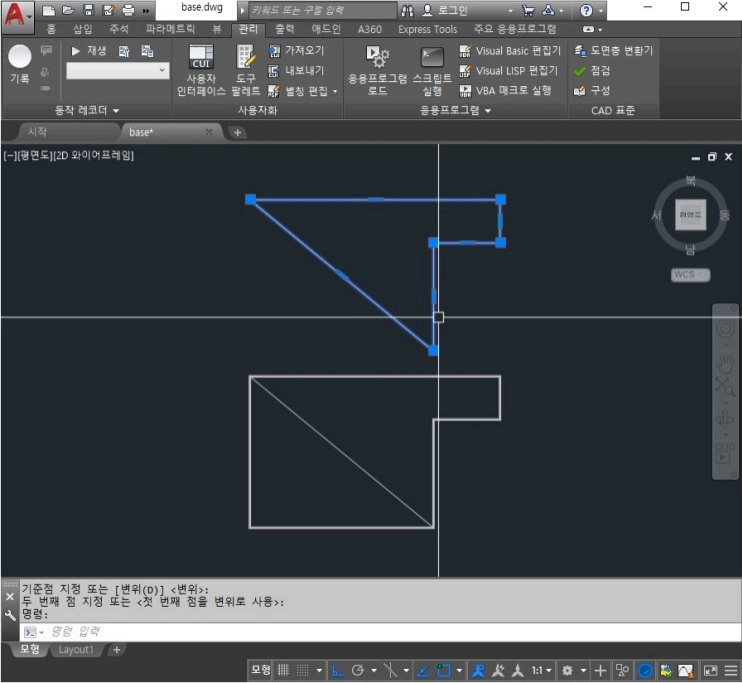Screen dimensions: 742x683
Task: Toggle clean screen icon in status bar
Action: click(710, 670)
